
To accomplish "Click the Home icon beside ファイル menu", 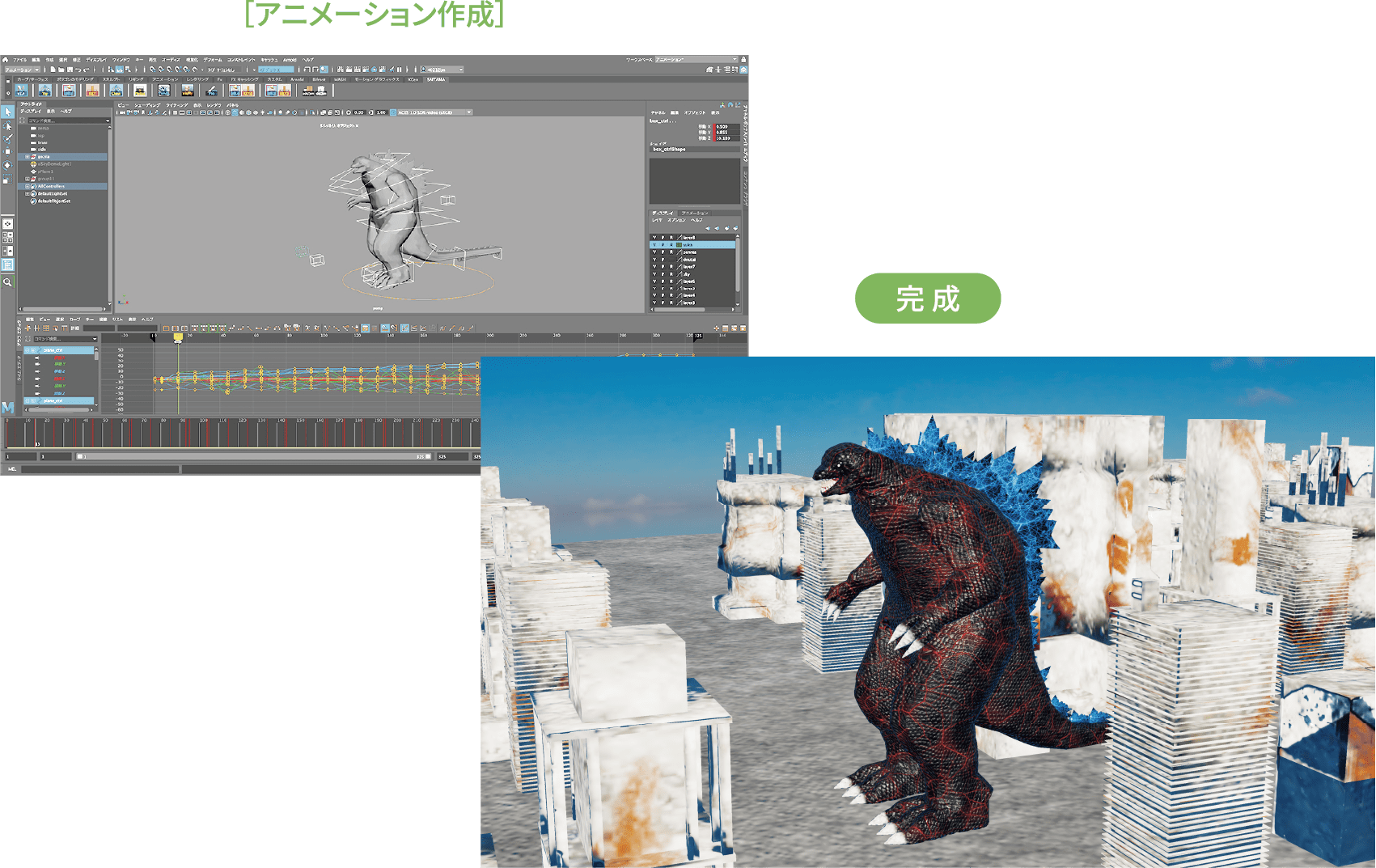I will coord(5,60).
